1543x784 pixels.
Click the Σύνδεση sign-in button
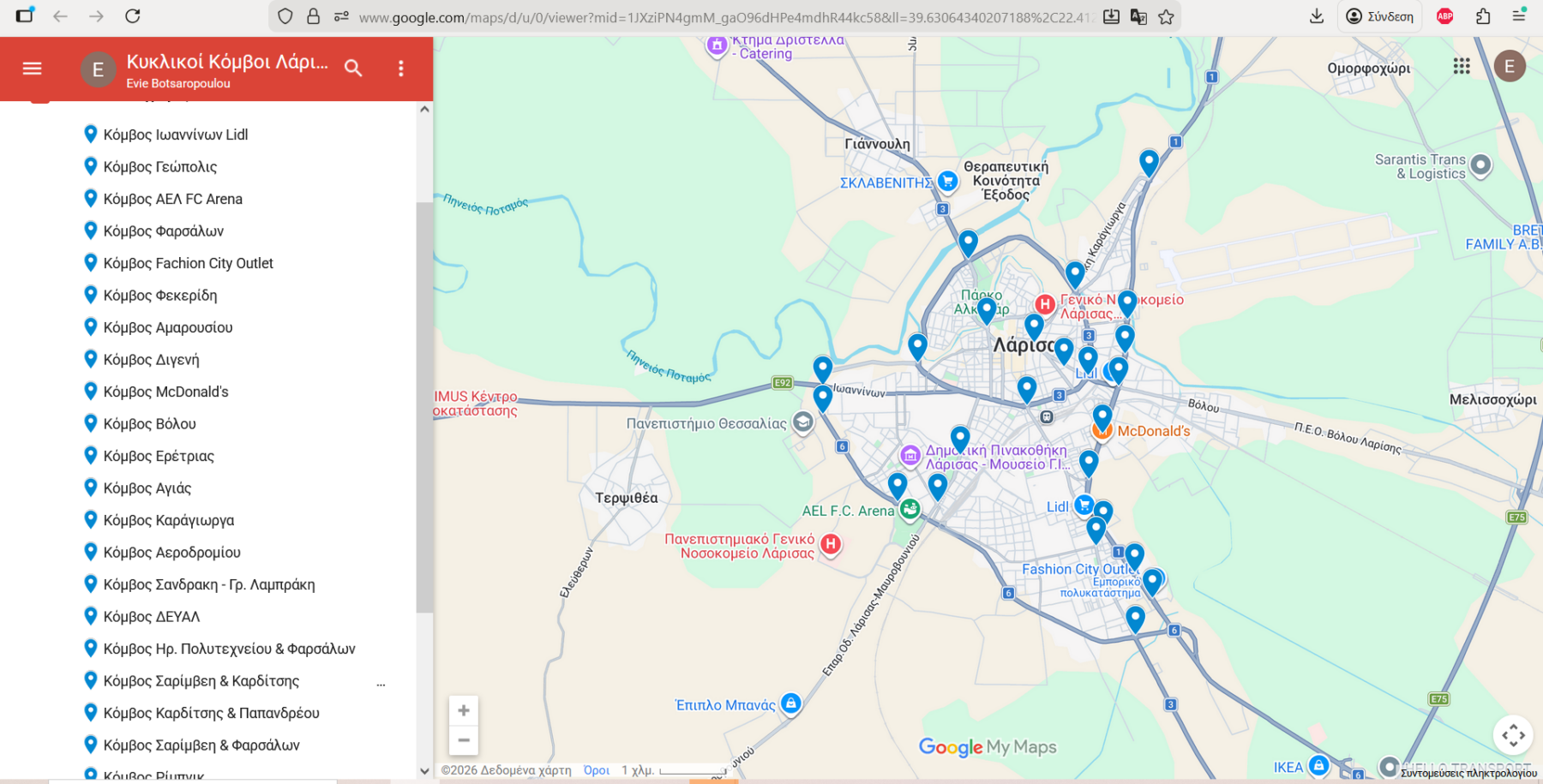[1379, 16]
